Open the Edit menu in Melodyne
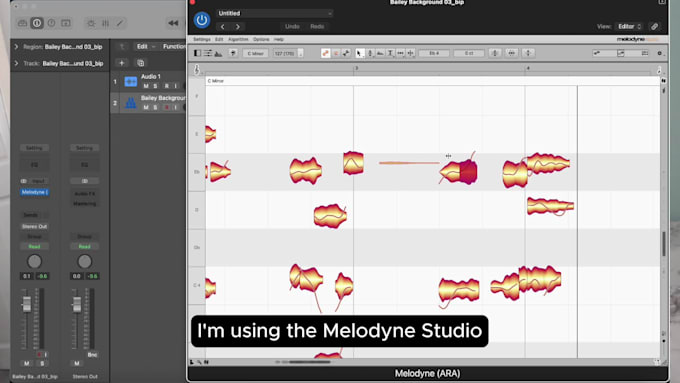Viewport: 680px width, 383px height. (219, 39)
